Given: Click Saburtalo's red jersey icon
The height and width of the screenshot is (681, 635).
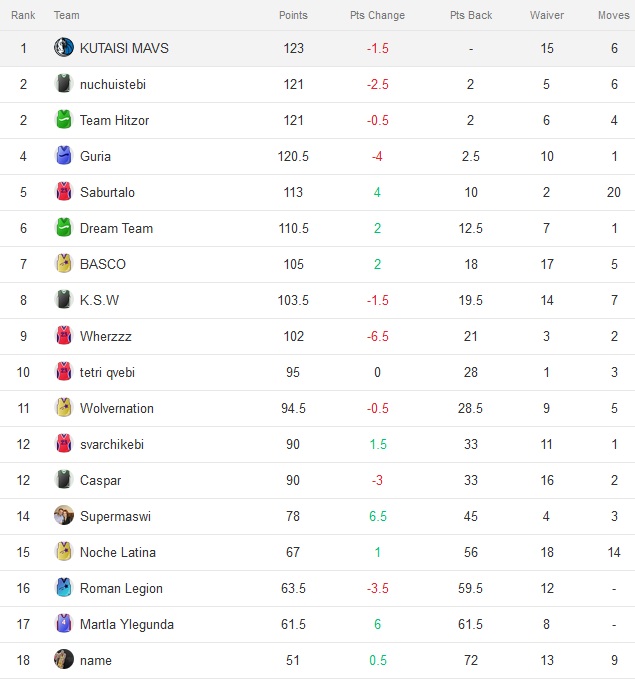Looking at the screenshot, I should [64, 192].
